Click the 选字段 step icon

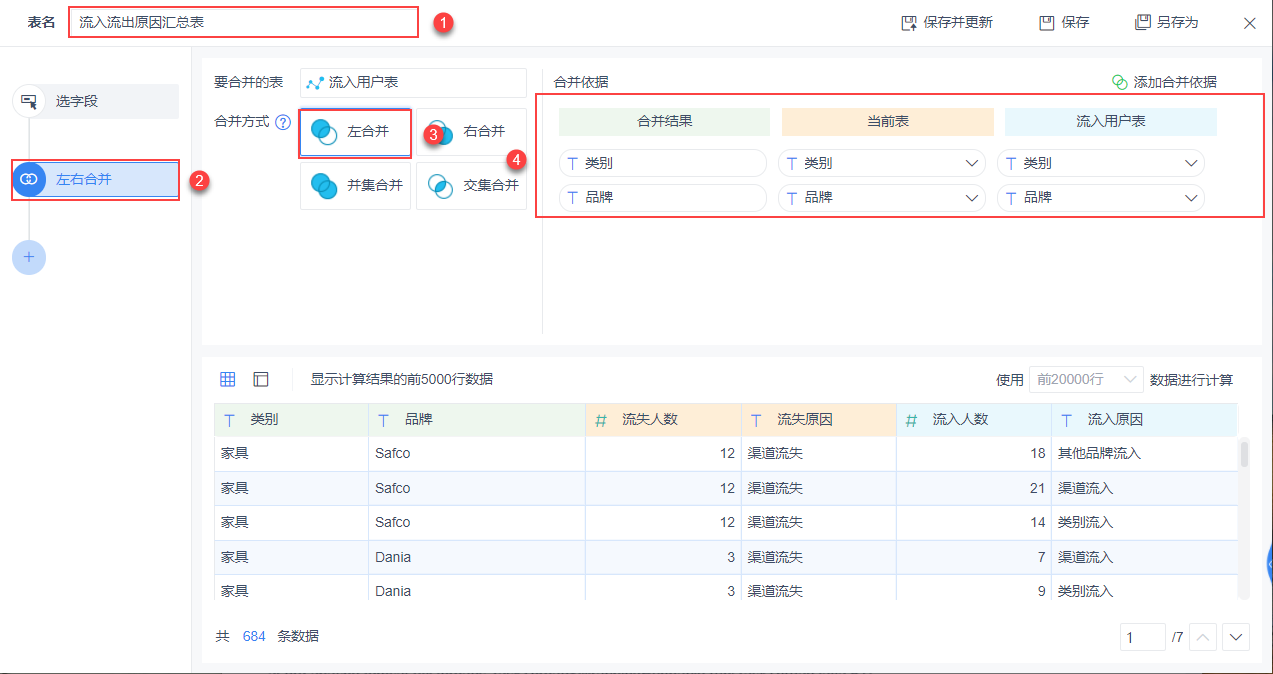[29, 101]
